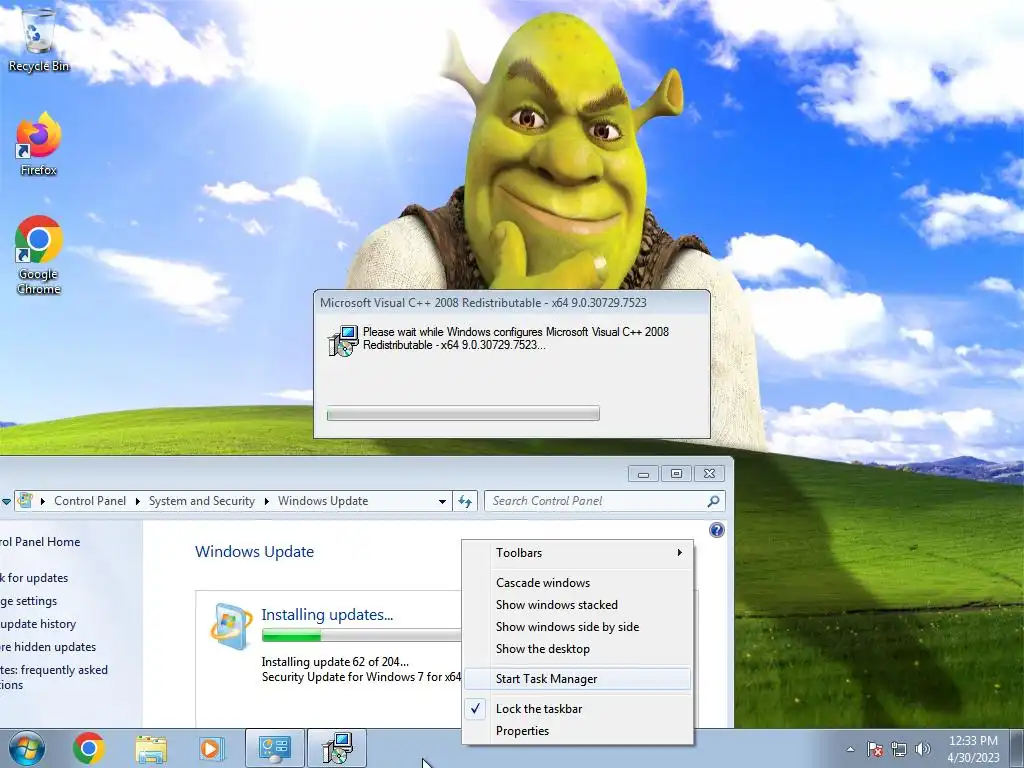Screen dimensions: 1024x768
Task: Maximize the Windows Update window
Action: (676, 473)
